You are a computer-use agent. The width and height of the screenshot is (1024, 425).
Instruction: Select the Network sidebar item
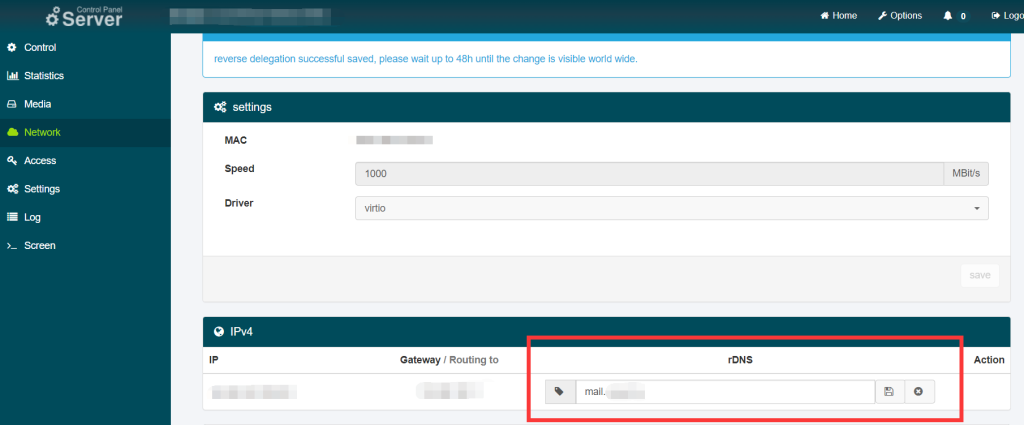pos(85,133)
